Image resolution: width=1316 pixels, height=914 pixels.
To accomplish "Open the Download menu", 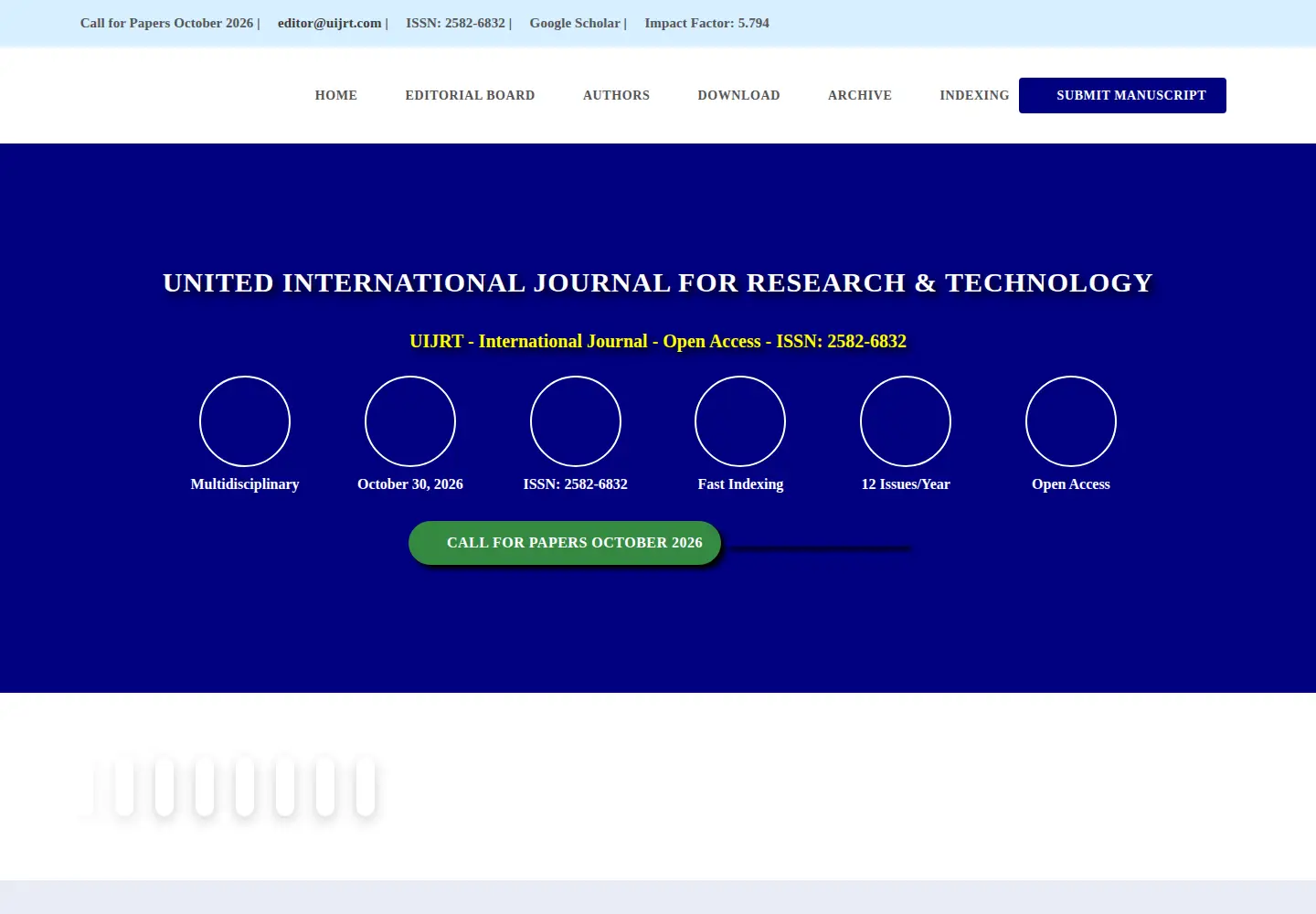I will [738, 95].
